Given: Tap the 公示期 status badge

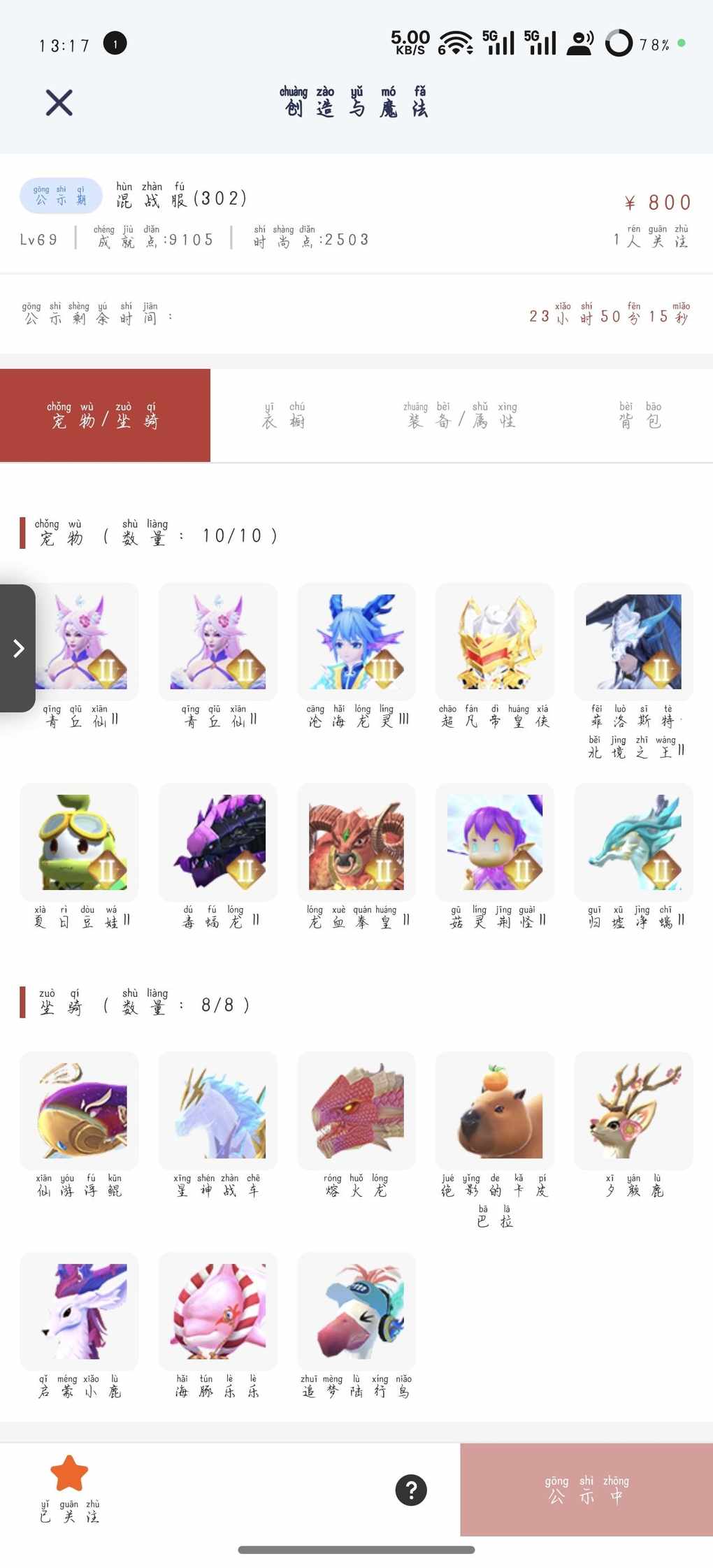Looking at the screenshot, I should pos(61,196).
